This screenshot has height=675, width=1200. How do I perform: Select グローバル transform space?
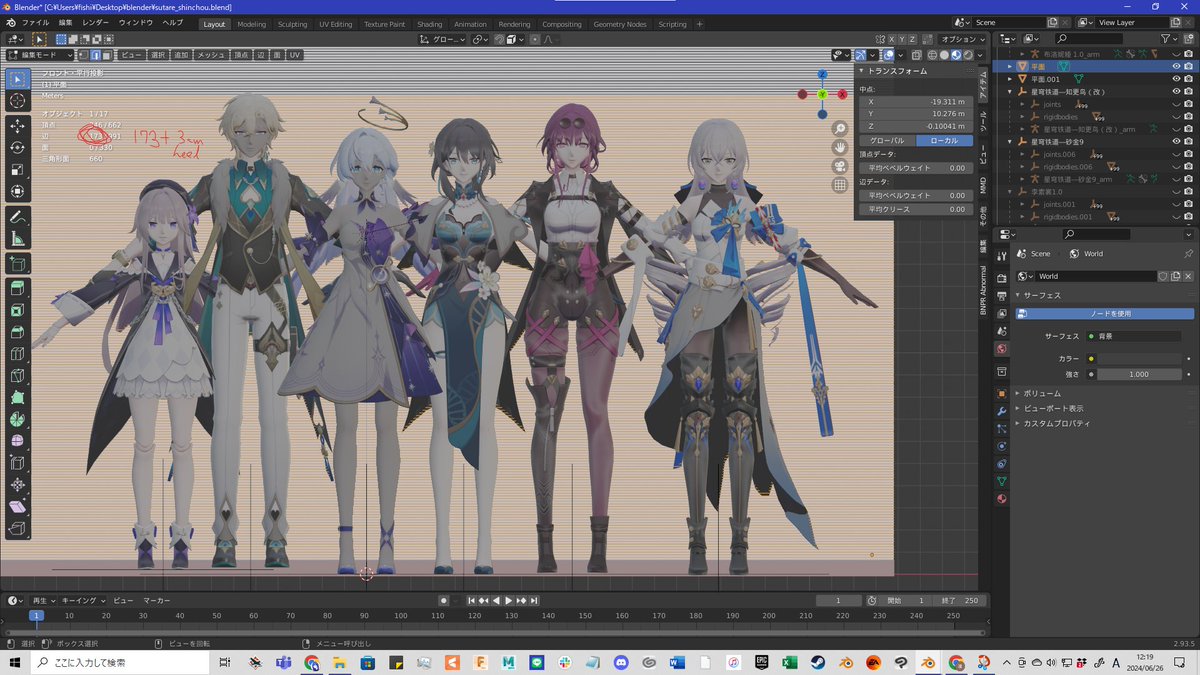(887, 141)
